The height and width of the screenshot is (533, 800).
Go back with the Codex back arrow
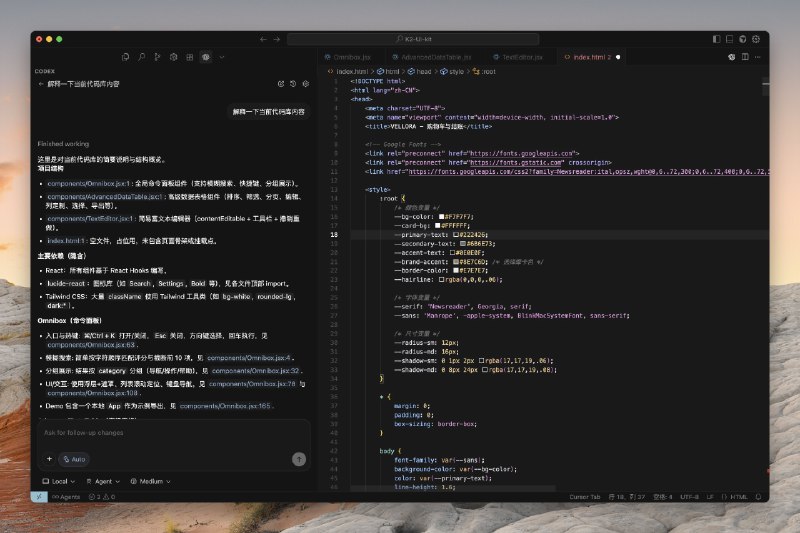click(41, 84)
